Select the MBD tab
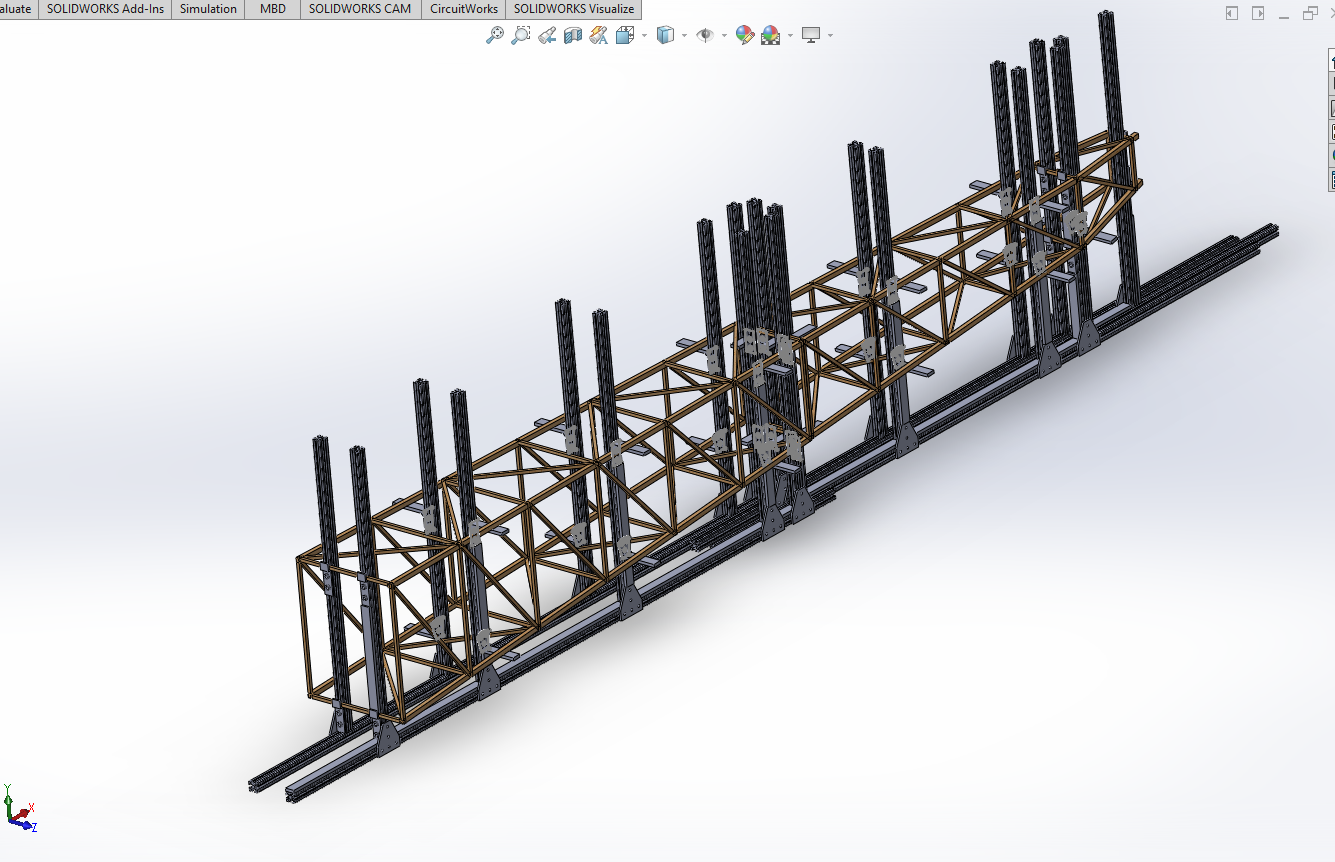Image resolution: width=1335 pixels, height=862 pixels. 272,9
